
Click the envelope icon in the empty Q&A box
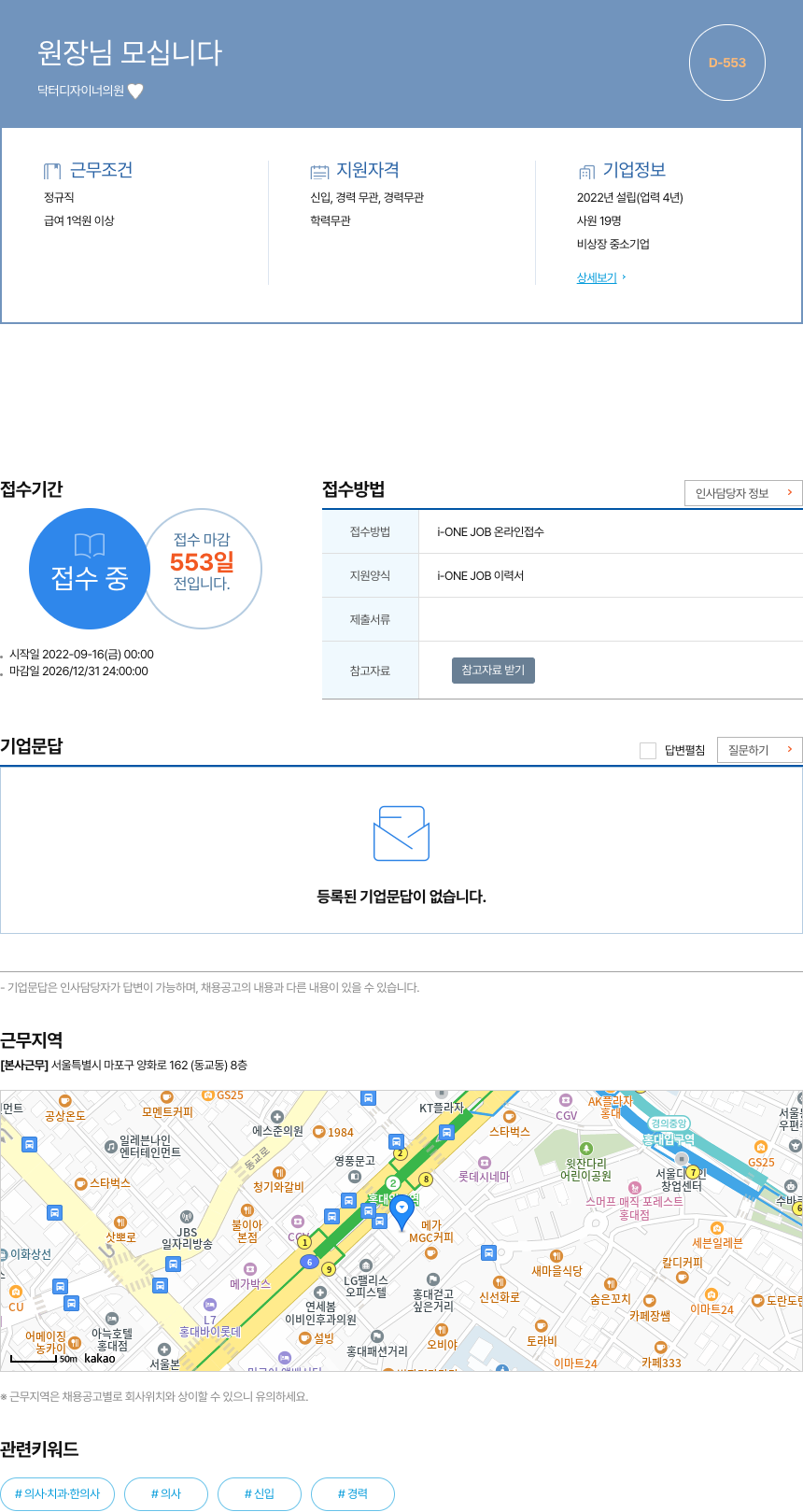click(401, 833)
